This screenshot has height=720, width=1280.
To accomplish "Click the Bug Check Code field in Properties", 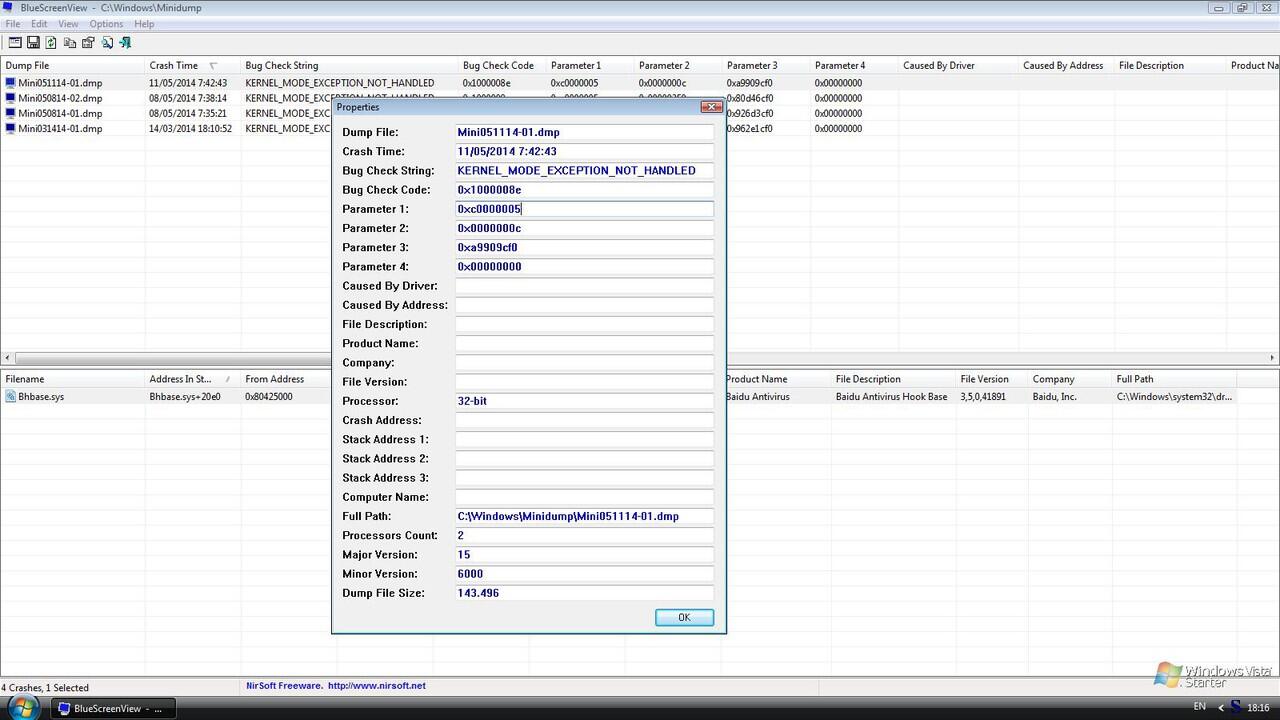I will [584, 190].
